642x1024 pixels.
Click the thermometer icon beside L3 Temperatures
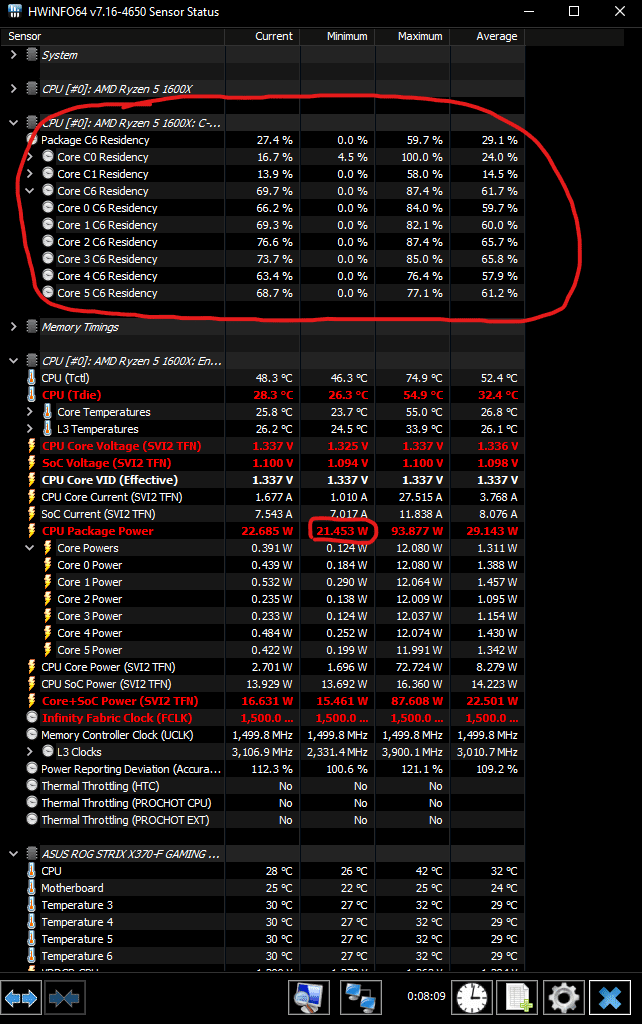tap(47, 428)
